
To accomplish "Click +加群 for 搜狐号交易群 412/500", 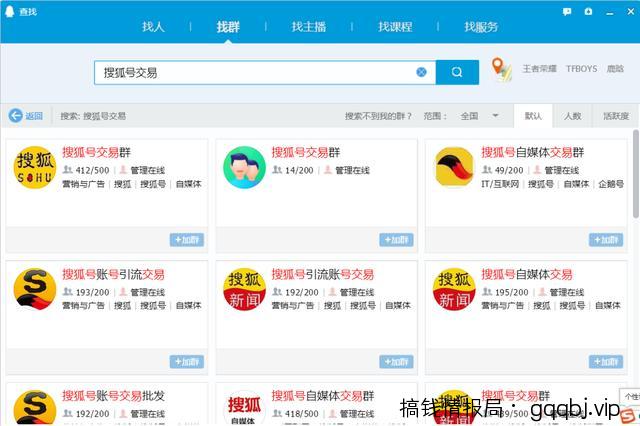I will 187,240.
